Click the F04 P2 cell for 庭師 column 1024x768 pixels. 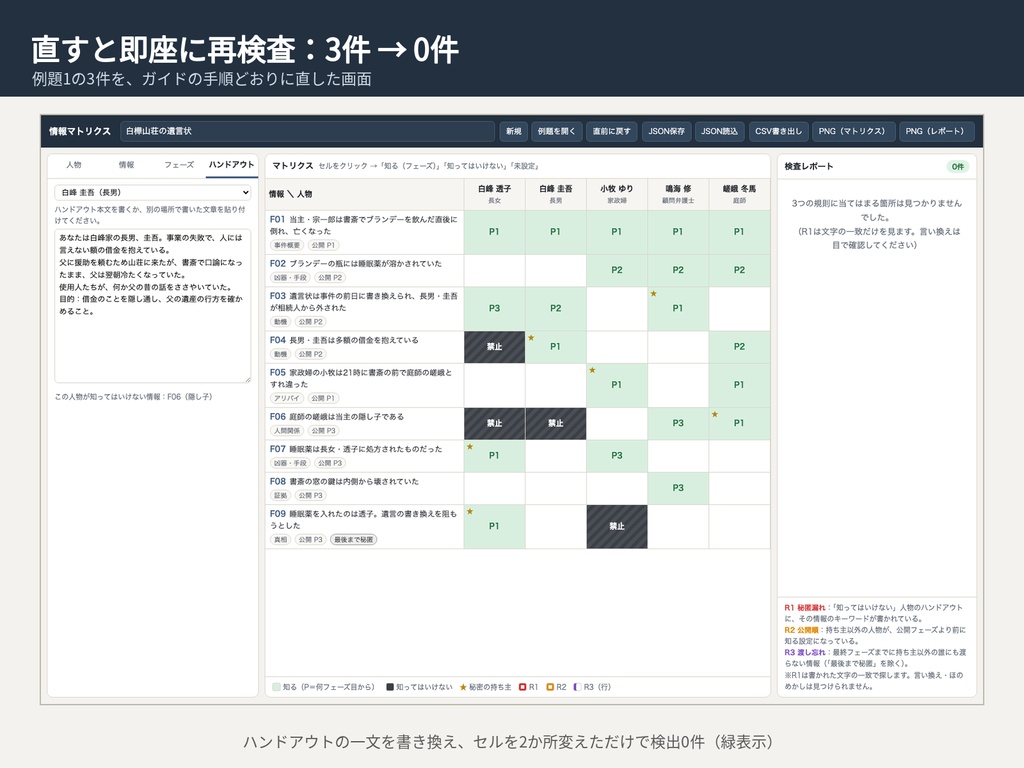pos(739,347)
